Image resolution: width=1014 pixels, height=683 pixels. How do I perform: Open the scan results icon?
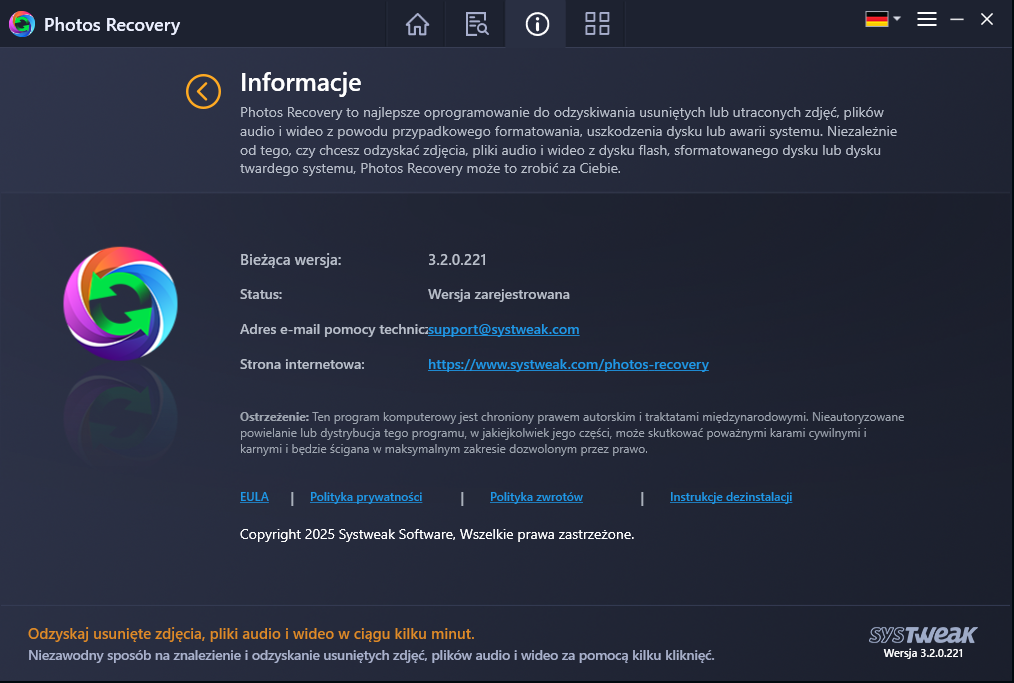(477, 24)
